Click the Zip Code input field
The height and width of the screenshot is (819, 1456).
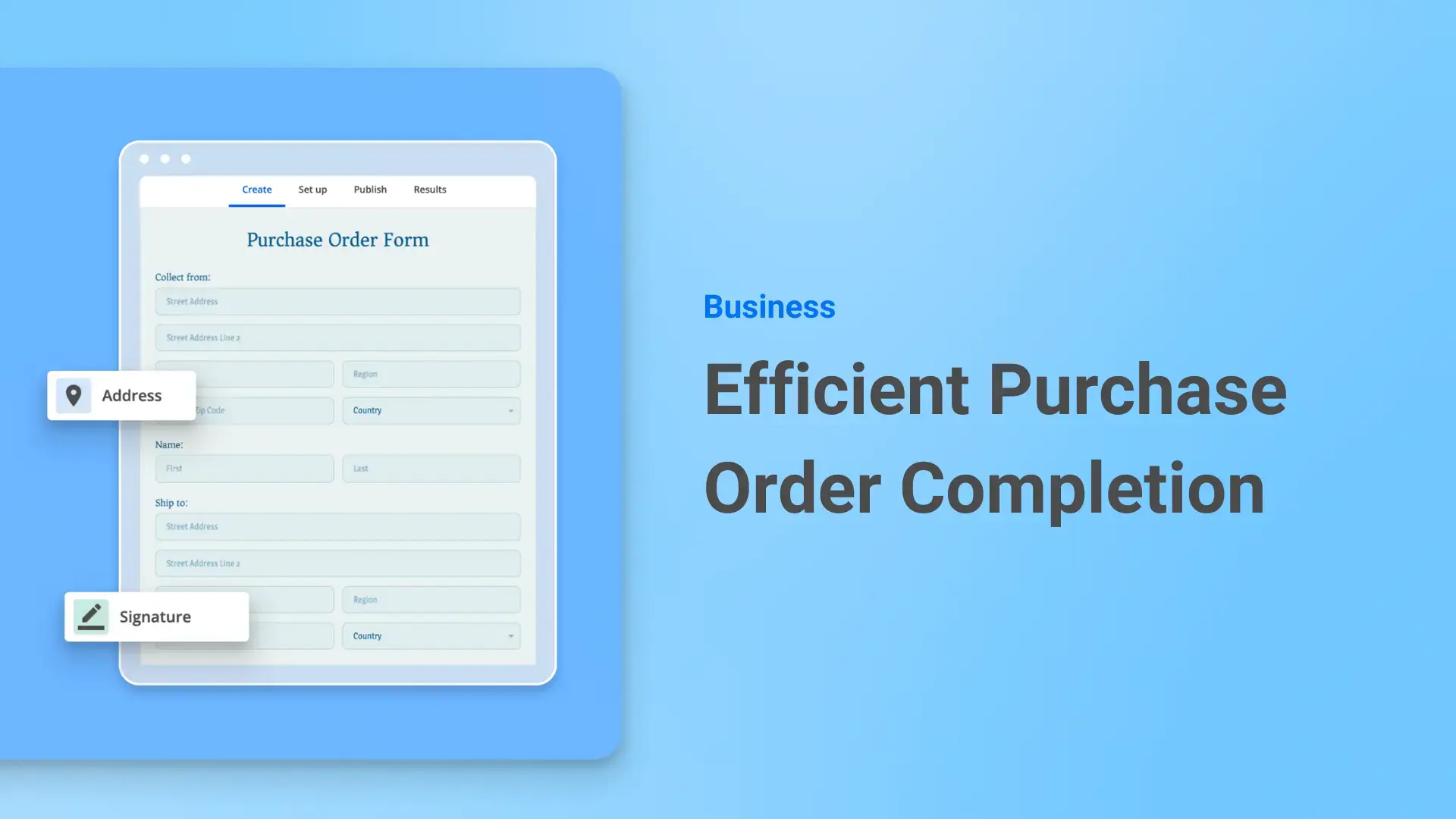[243, 410]
